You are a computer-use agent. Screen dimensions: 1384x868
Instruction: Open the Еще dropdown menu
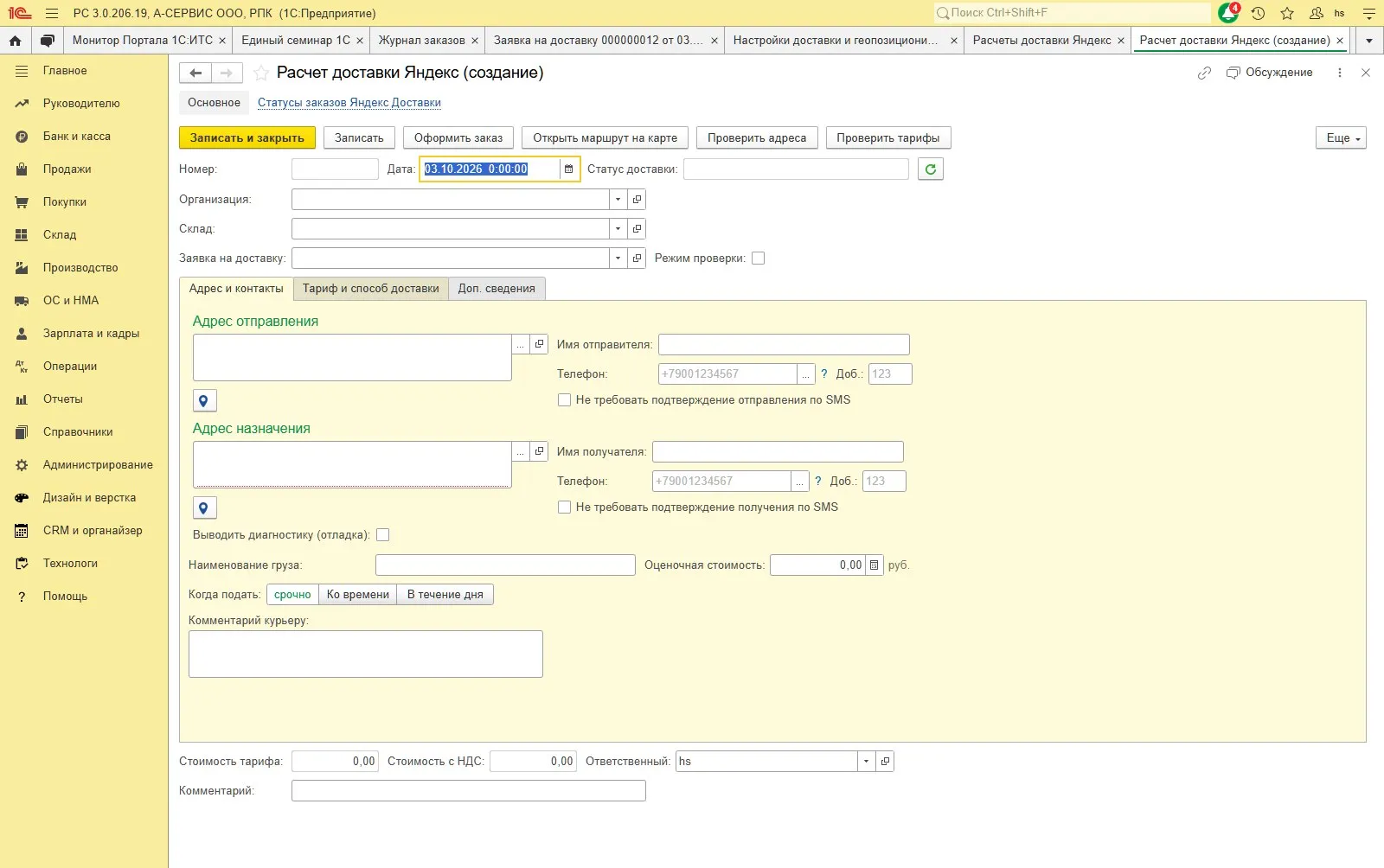tap(1342, 137)
